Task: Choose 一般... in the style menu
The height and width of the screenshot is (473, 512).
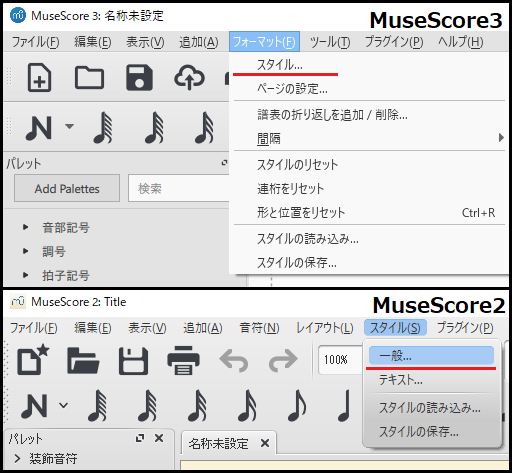Action: coord(431,356)
